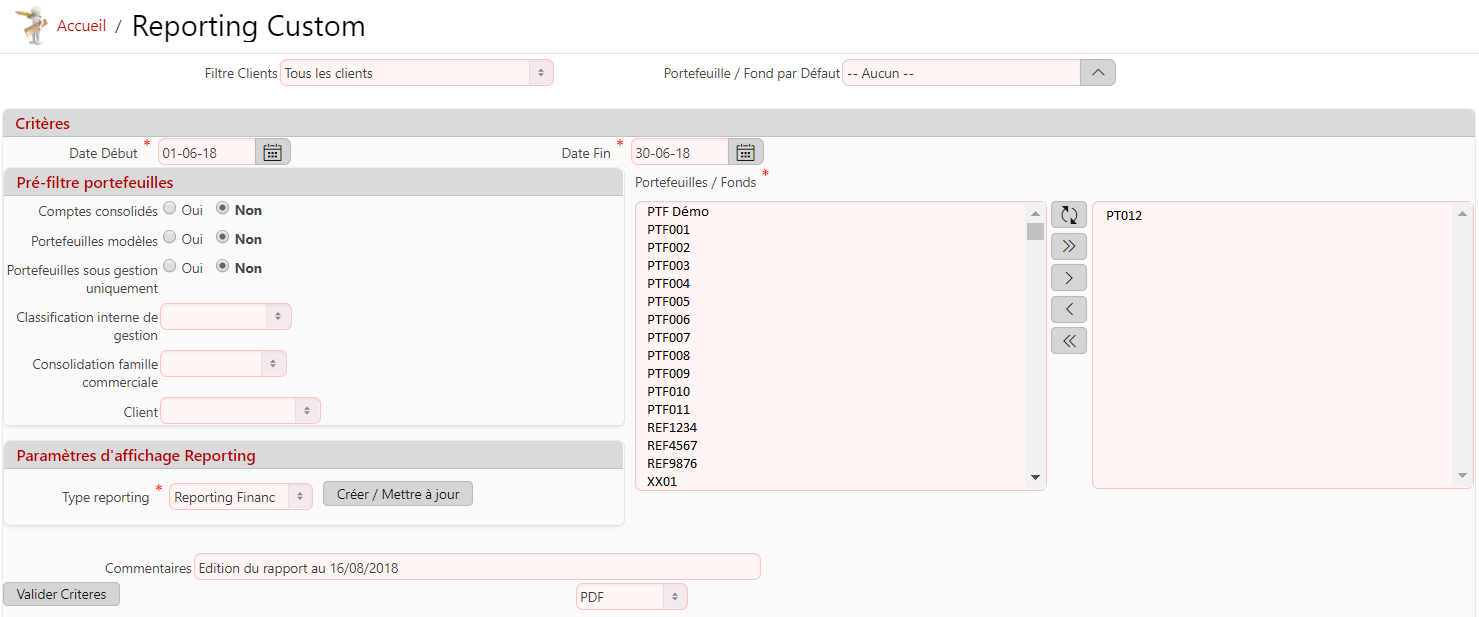Select Non for Portefeuilles sous gestion uniquement

pyautogui.click(x=222, y=267)
